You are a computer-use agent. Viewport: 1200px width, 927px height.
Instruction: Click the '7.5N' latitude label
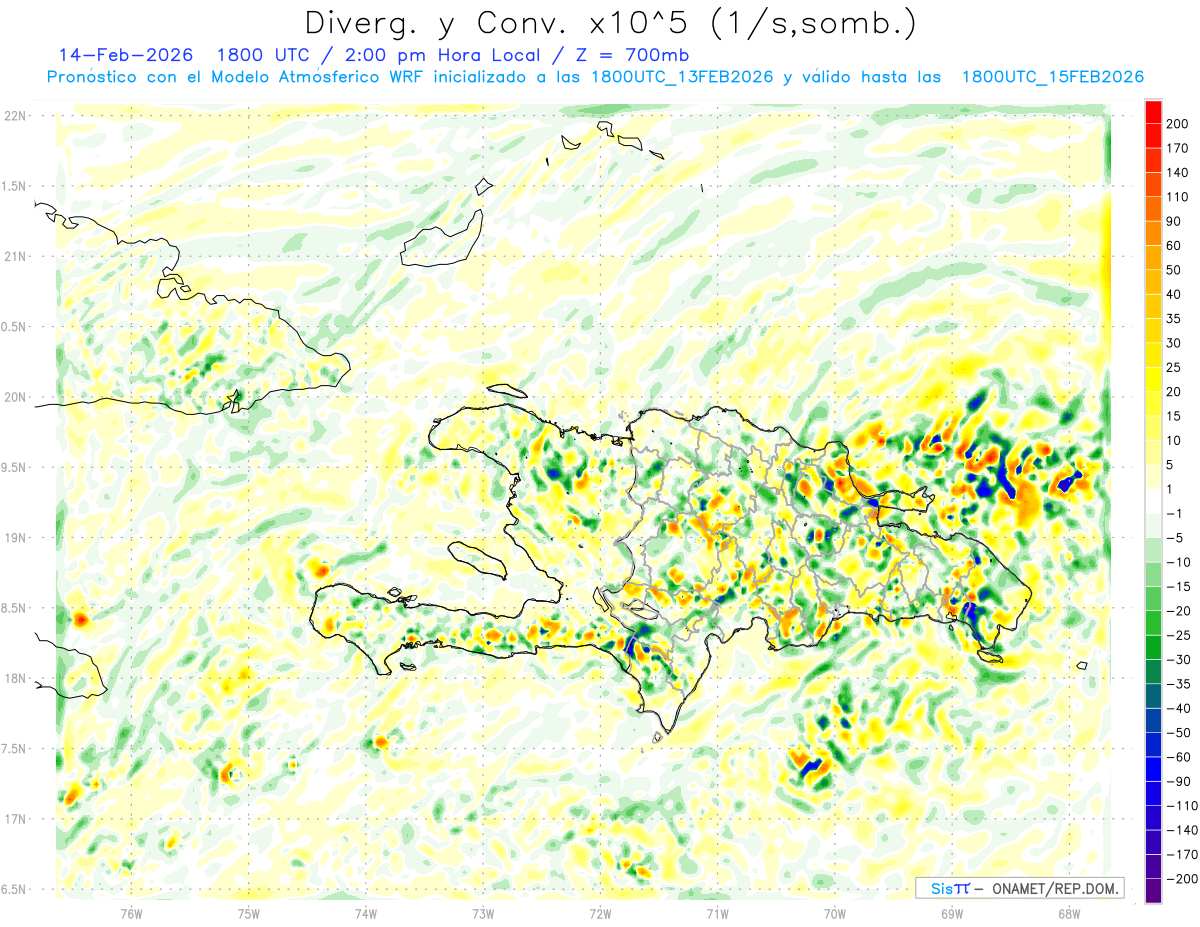tap(15, 749)
